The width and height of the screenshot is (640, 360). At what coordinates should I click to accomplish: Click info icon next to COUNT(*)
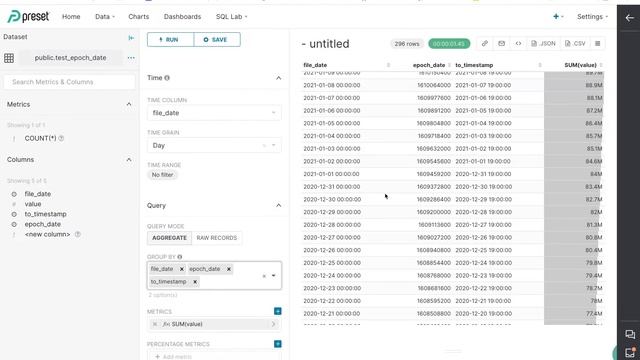click(x=61, y=138)
